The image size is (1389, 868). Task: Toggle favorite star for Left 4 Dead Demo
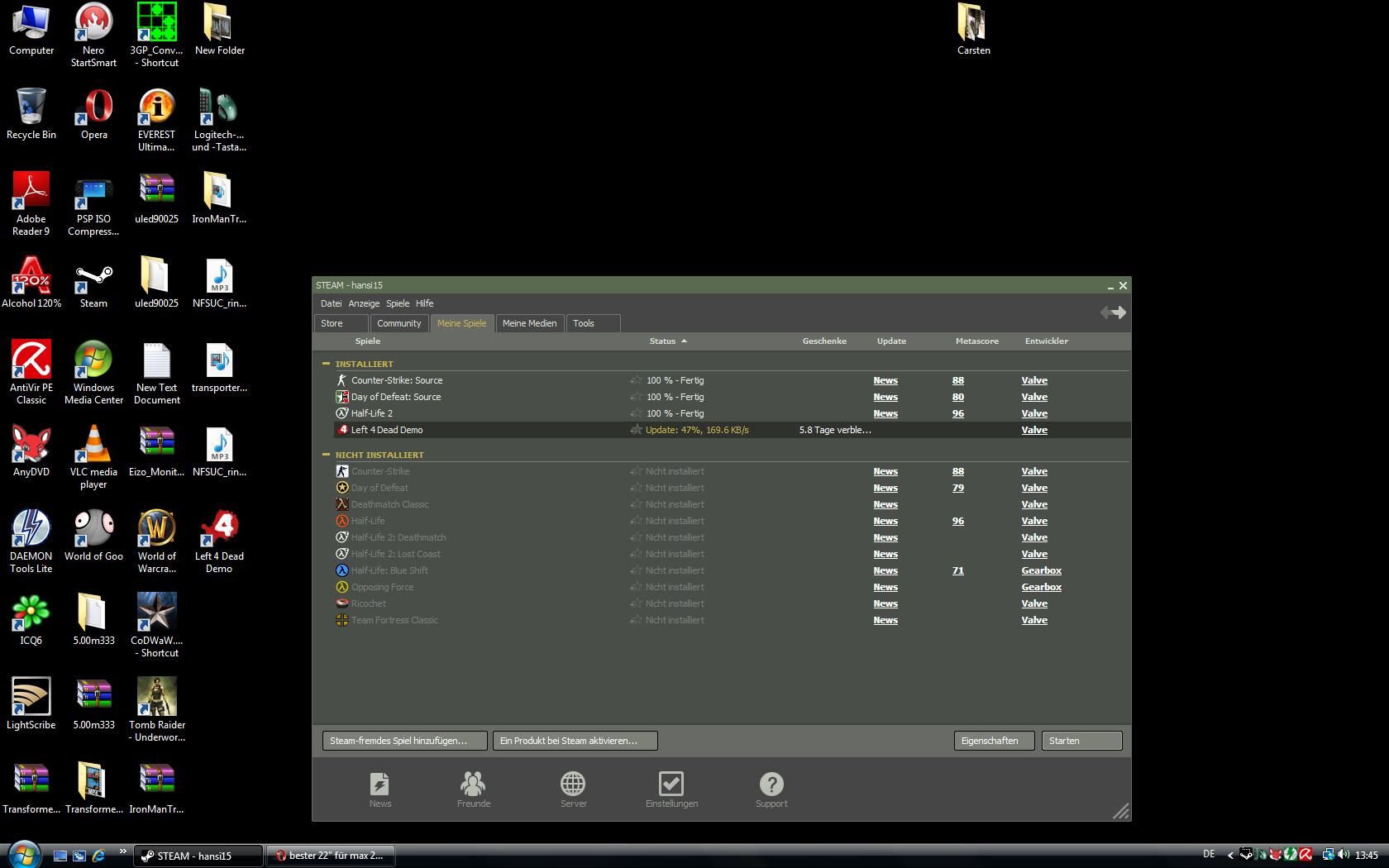coord(636,430)
